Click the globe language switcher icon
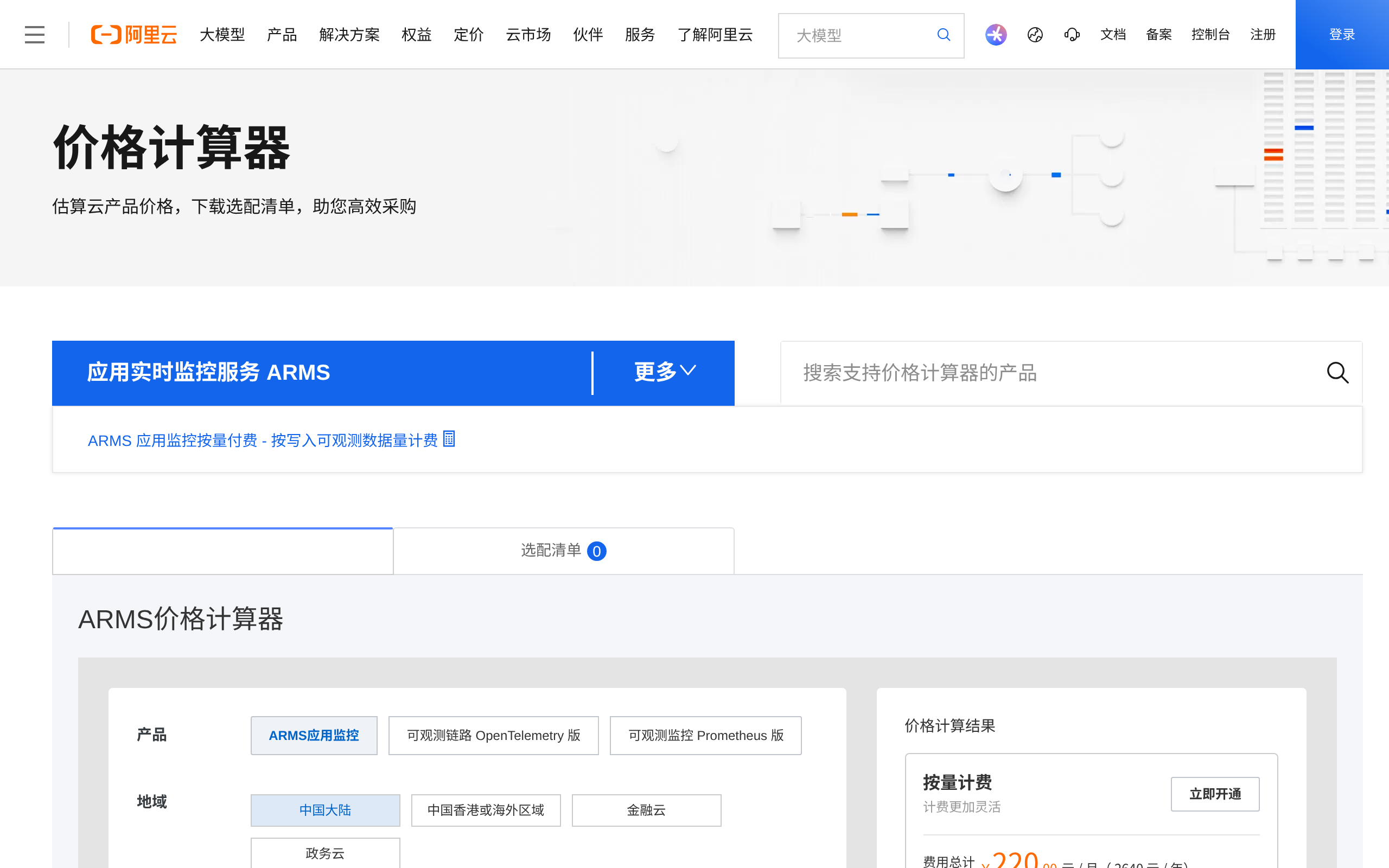The width and height of the screenshot is (1389, 868). tap(1035, 35)
